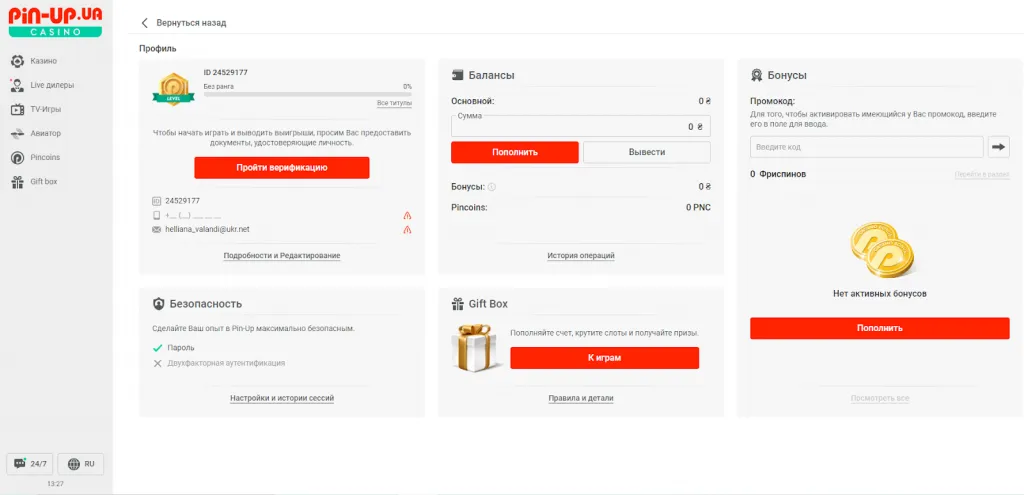Go to Pincoins menu item
The width and height of the screenshot is (1024, 495).
(45, 157)
